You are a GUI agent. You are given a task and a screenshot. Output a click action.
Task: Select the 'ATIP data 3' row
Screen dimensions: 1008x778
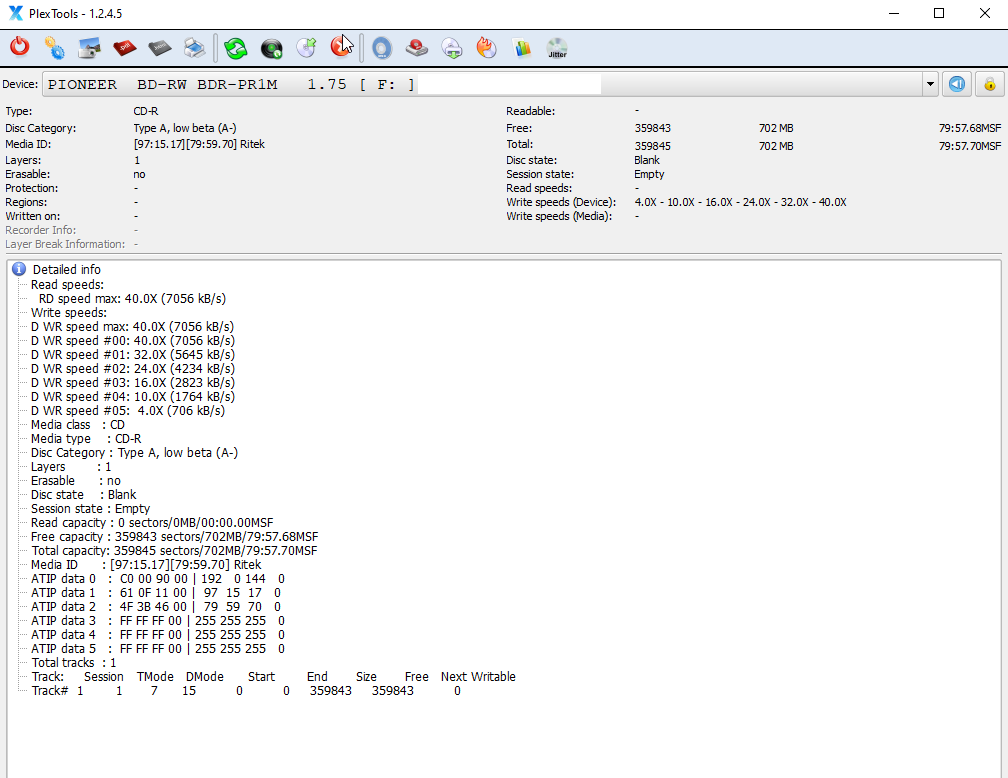tap(158, 621)
